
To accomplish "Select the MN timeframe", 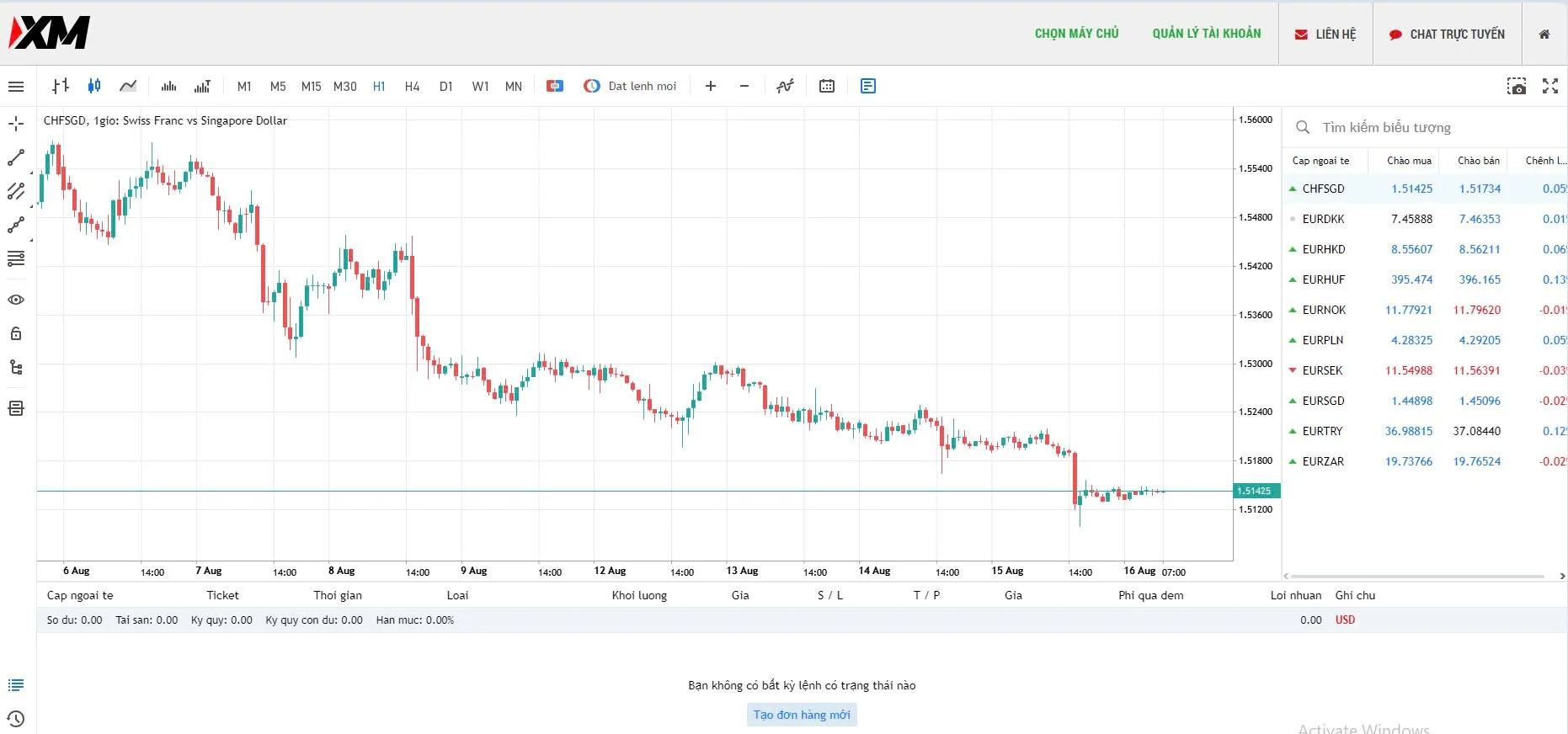I will (x=514, y=86).
